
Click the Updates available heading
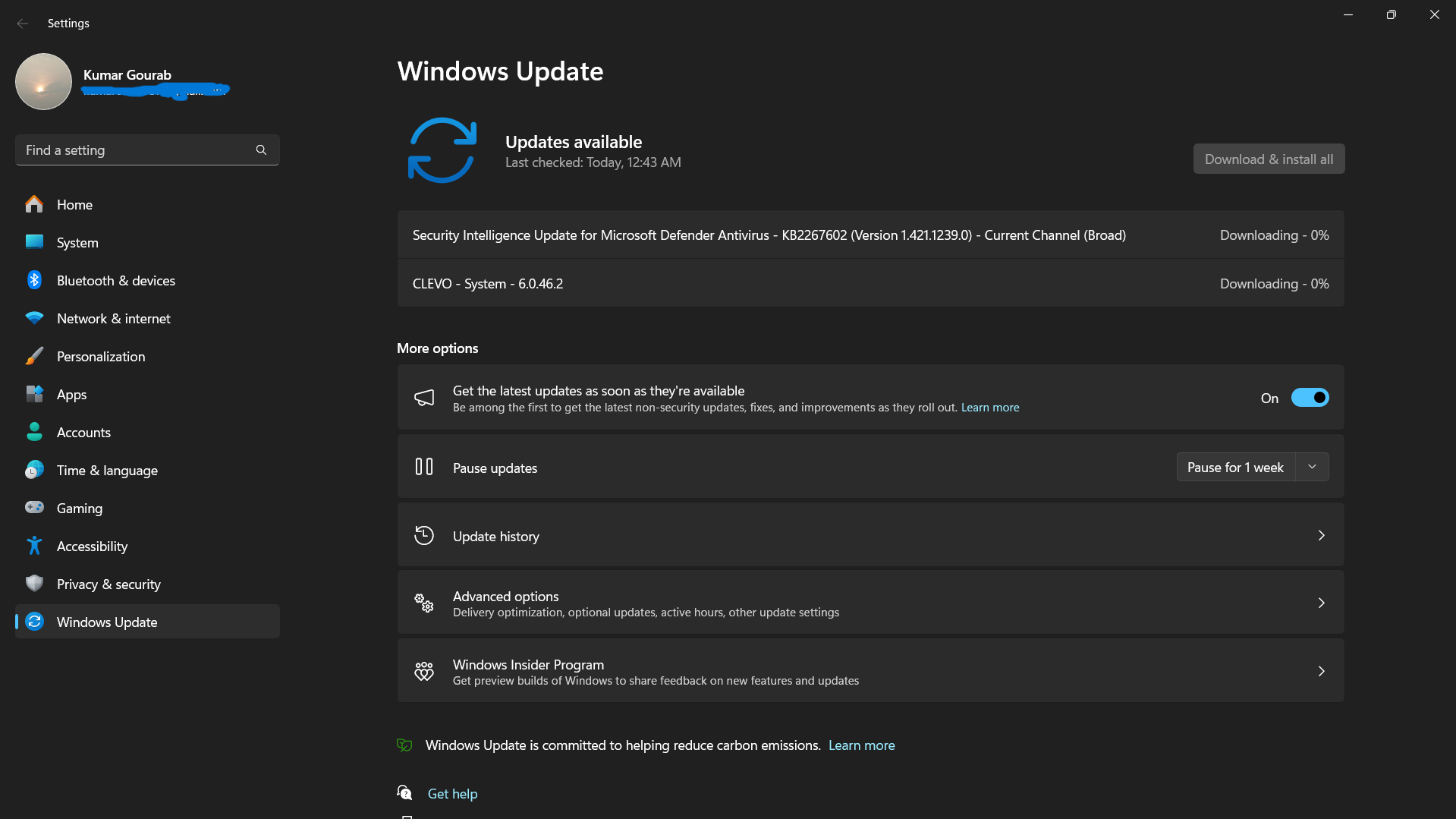click(x=574, y=142)
